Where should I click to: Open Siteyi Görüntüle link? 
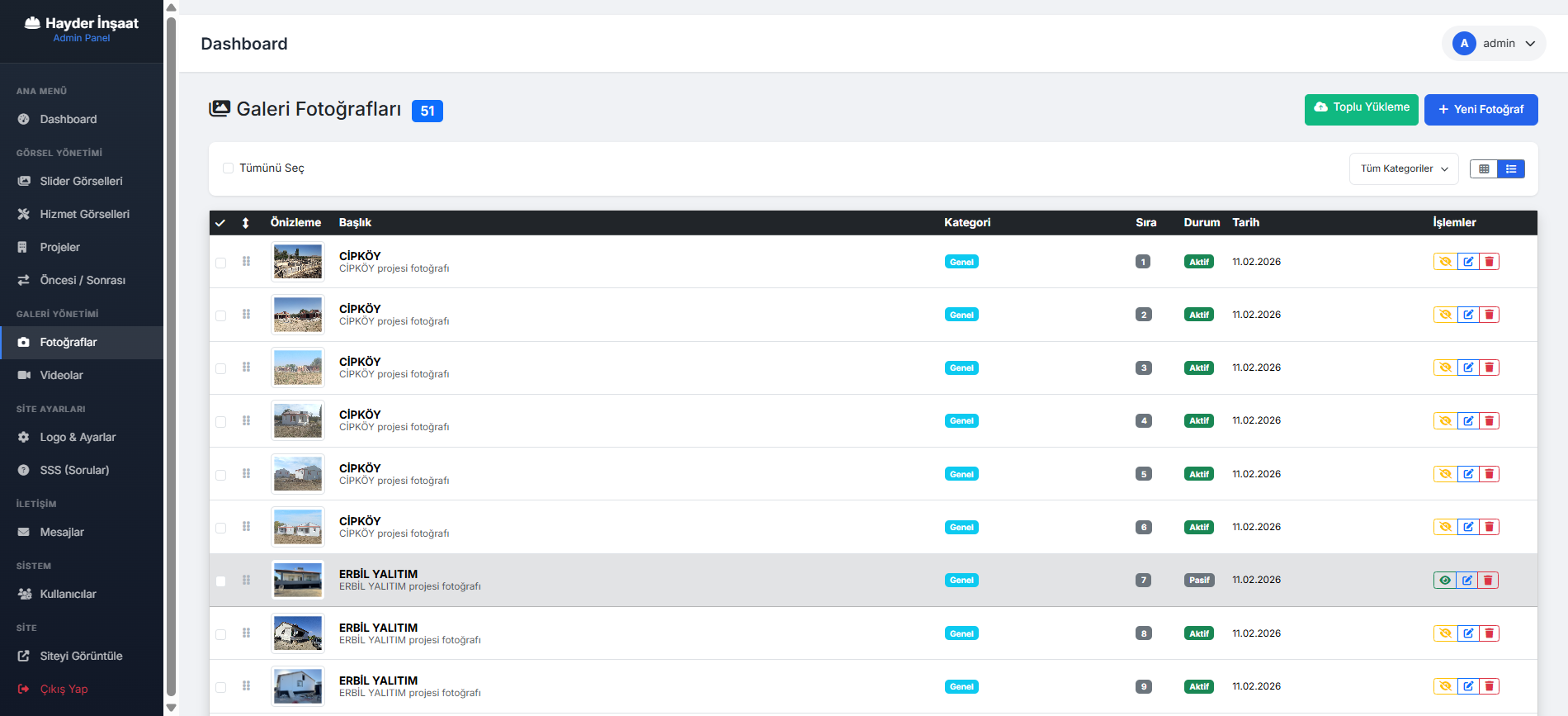point(82,657)
